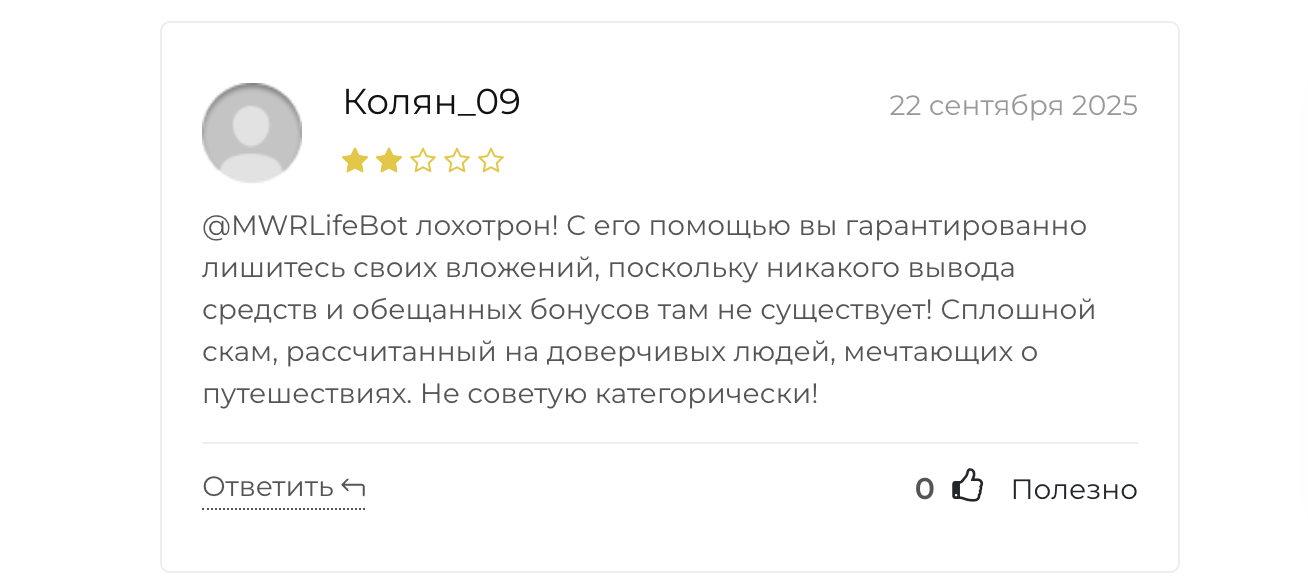Click the Ответить reply link

(268, 487)
